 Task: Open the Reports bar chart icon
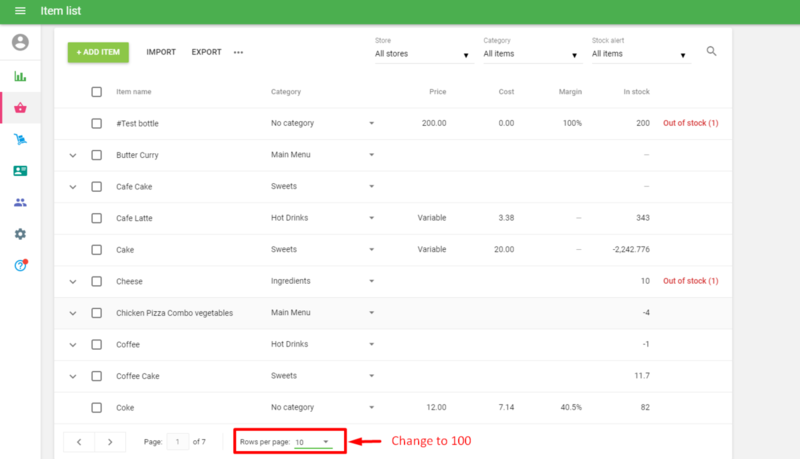pyautogui.click(x=20, y=76)
